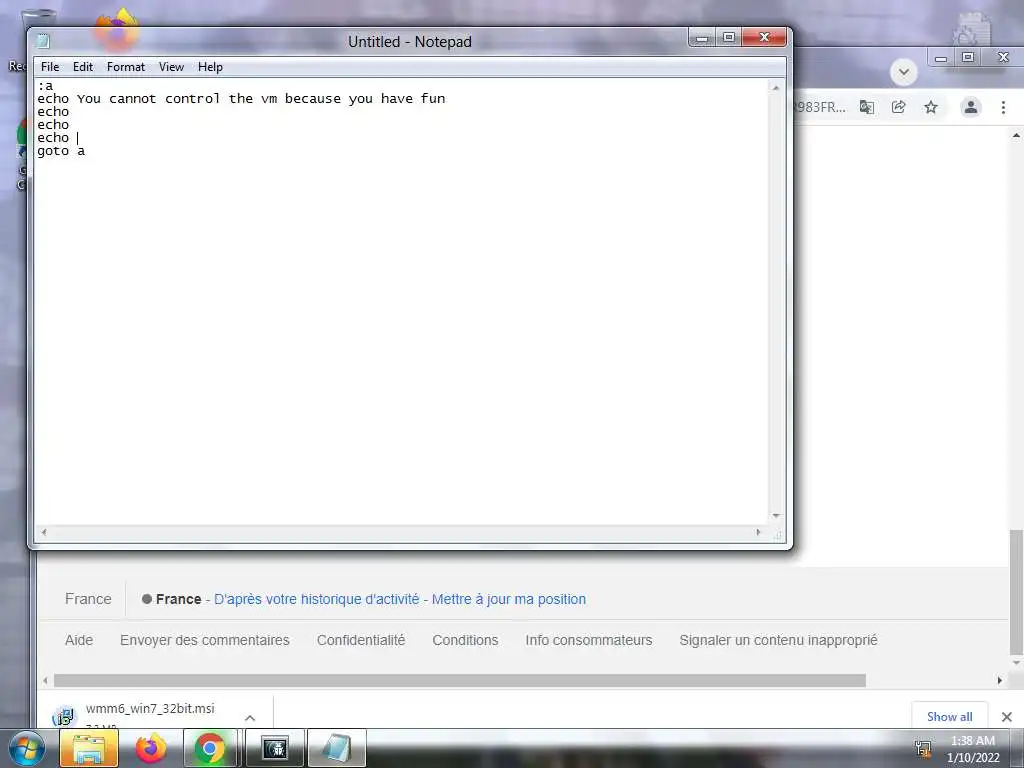Click 'D'après votre historique d'activité' link
This screenshot has height=768, width=1024.
tap(317, 599)
